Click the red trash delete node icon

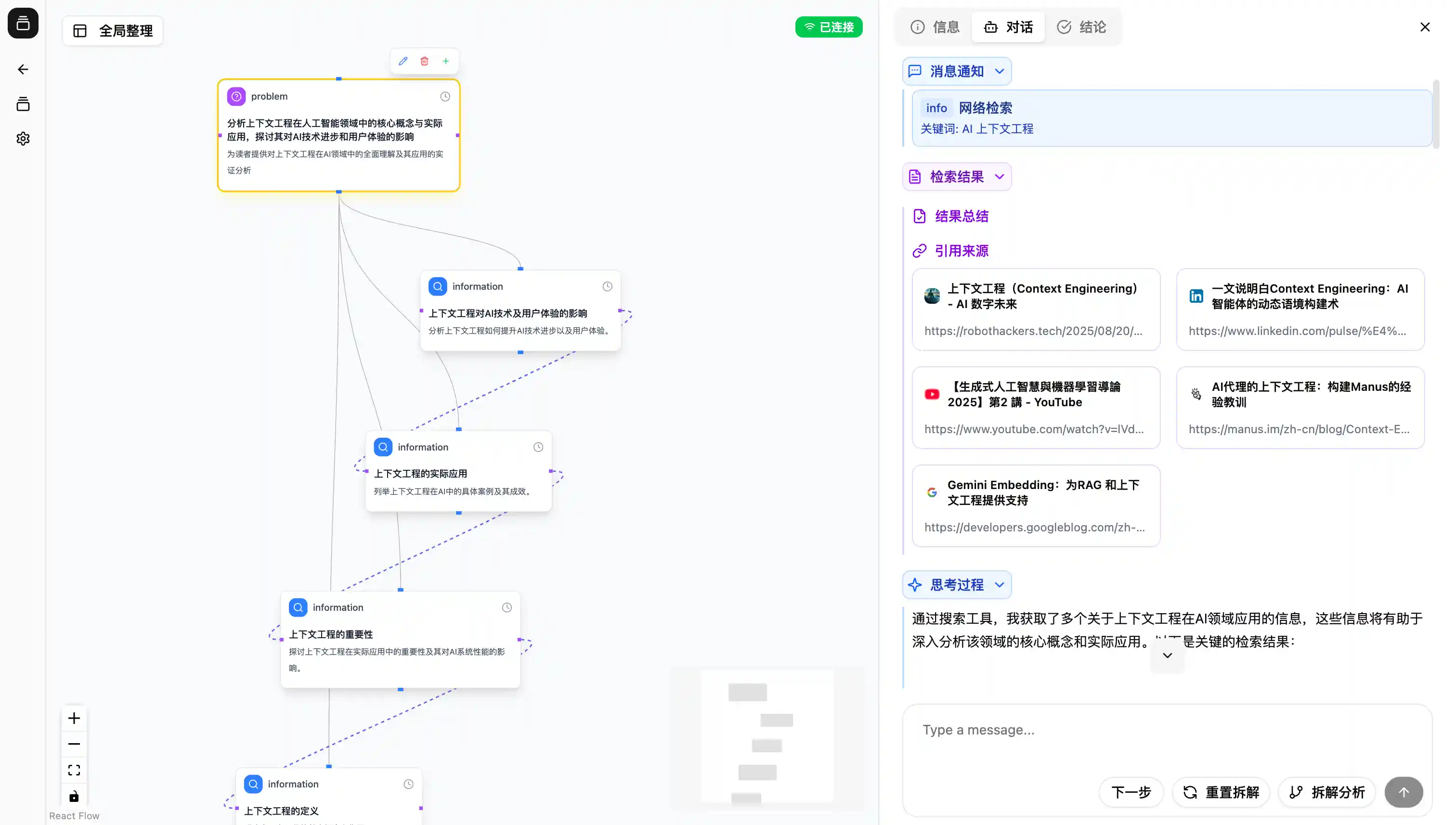point(425,61)
